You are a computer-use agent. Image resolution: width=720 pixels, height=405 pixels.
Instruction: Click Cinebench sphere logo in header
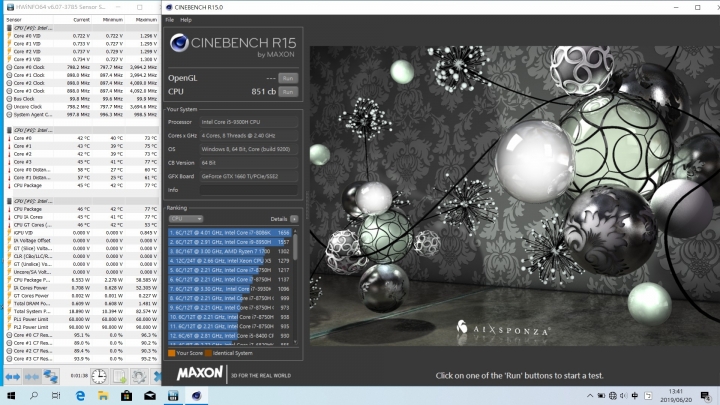[x=179, y=43]
